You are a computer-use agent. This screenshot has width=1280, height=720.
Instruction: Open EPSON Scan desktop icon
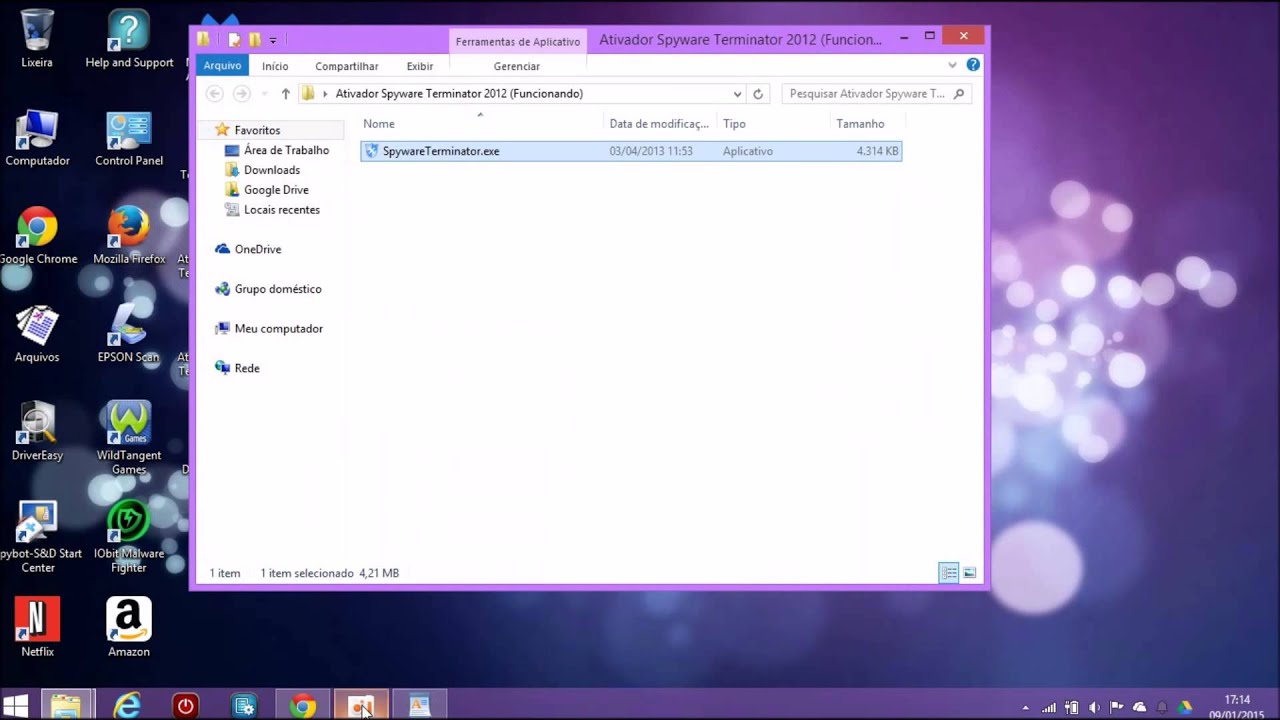coord(129,334)
